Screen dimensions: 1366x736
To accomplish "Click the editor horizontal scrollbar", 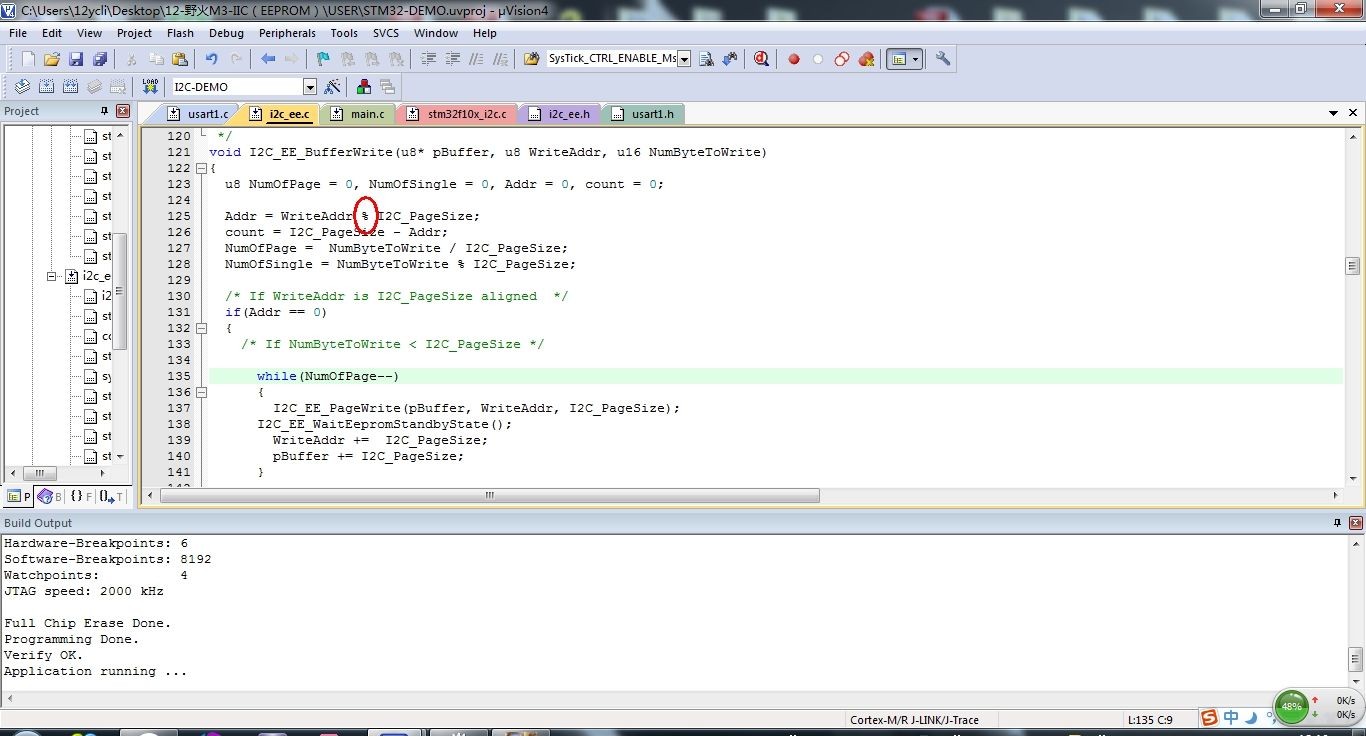I will click(x=490, y=495).
